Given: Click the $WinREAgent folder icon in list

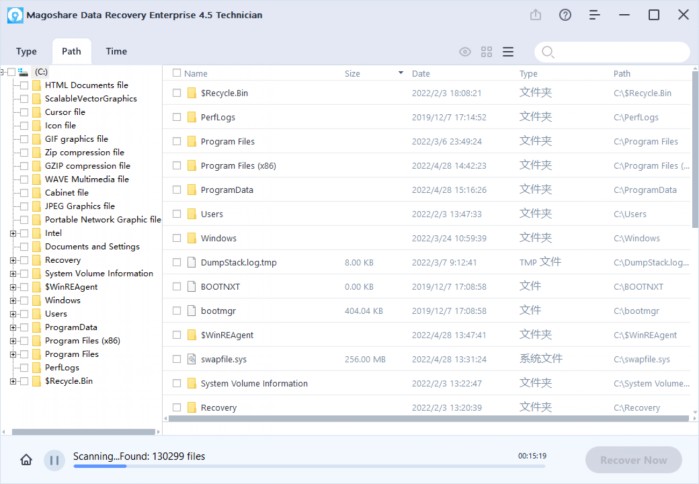Looking at the screenshot, I should pos(191,335).
